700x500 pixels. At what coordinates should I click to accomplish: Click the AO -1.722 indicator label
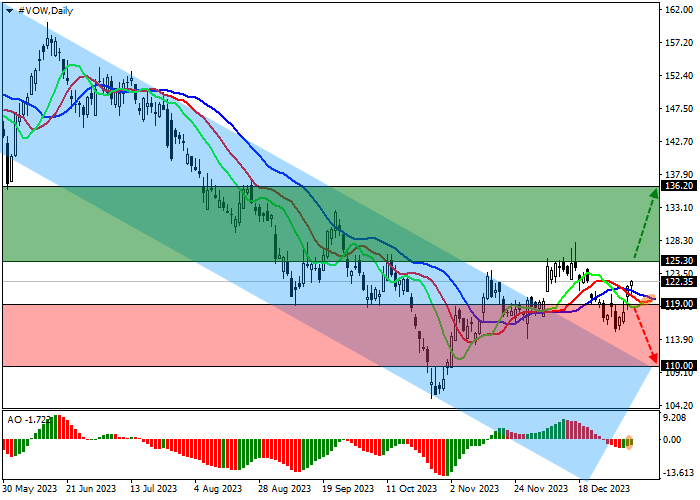click(x=28, y=417)
